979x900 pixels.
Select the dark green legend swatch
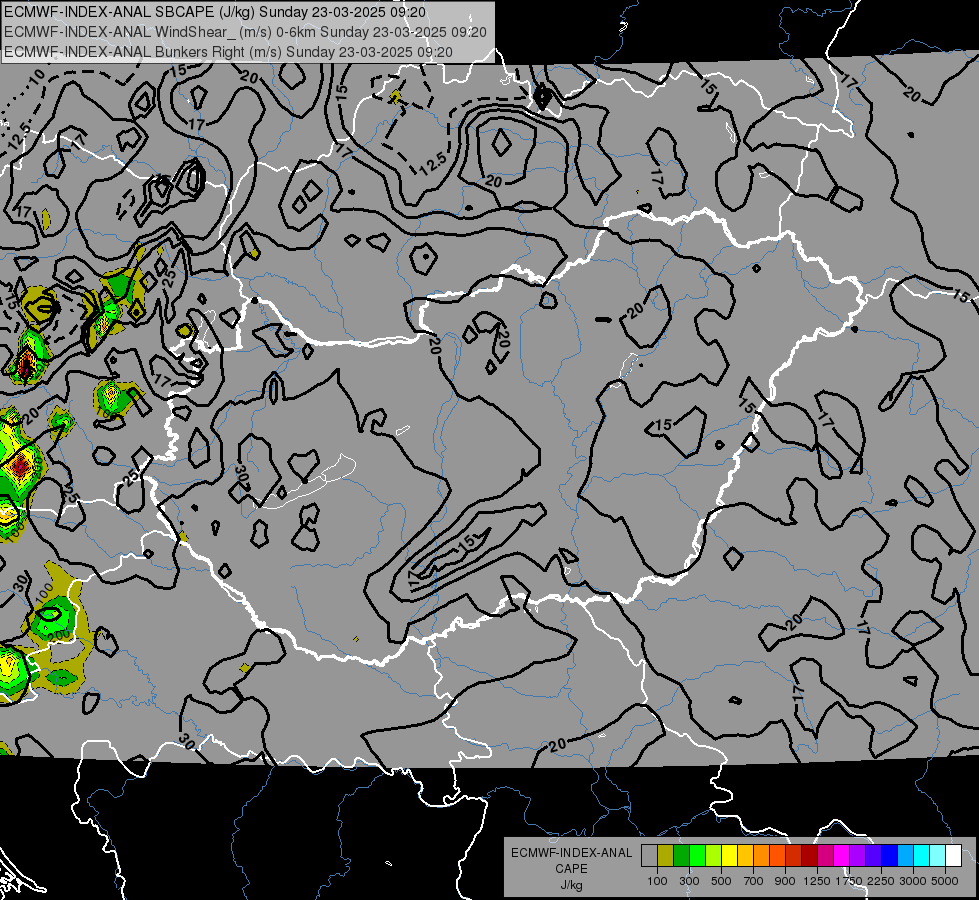pyautogui.click(x=681, y=855)
